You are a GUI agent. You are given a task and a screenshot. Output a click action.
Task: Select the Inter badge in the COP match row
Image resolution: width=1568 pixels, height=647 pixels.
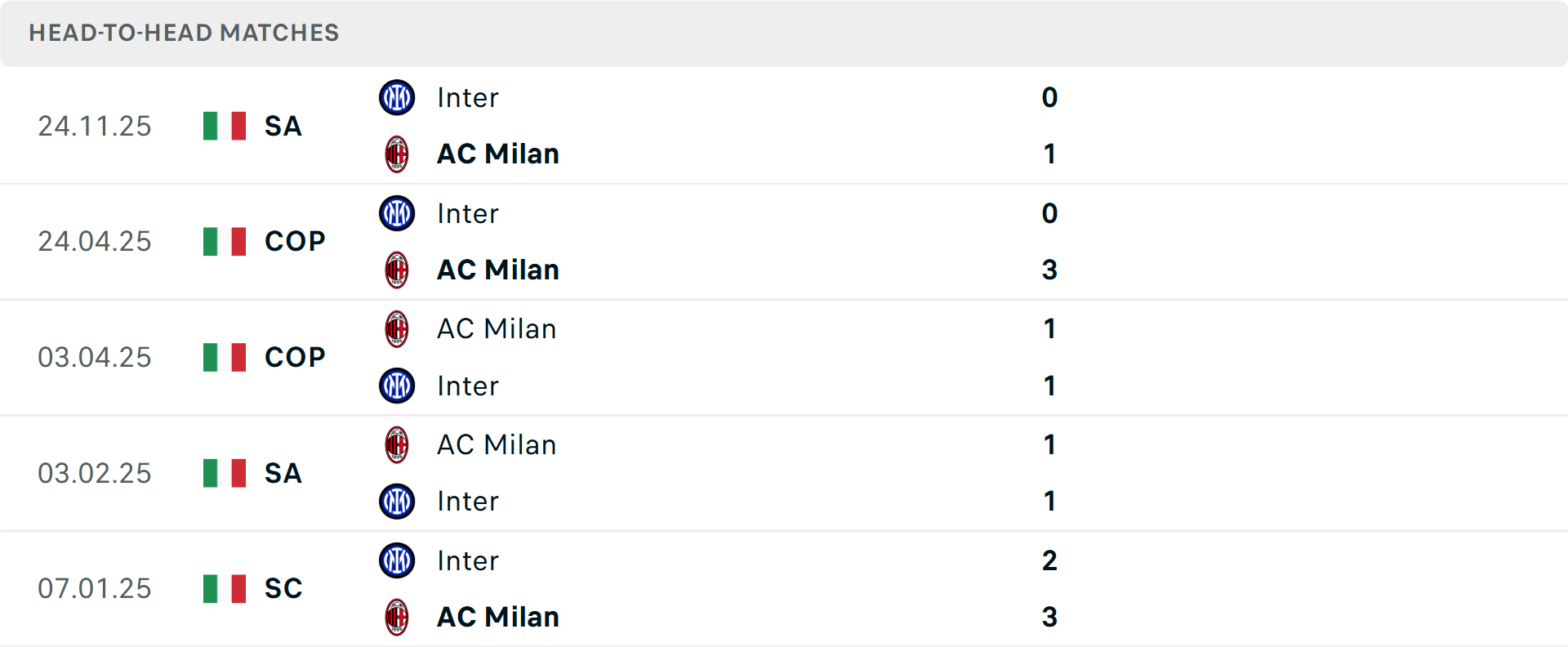pyautogui.click(x=397, y=213)
